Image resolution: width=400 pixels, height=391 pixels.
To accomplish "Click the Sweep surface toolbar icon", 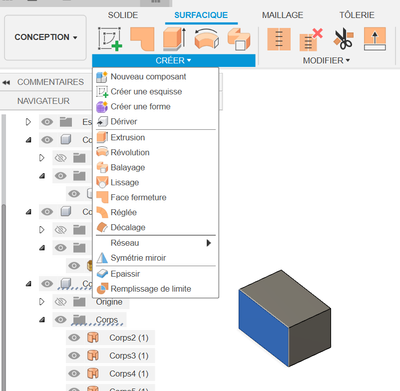I will point(239,39).
